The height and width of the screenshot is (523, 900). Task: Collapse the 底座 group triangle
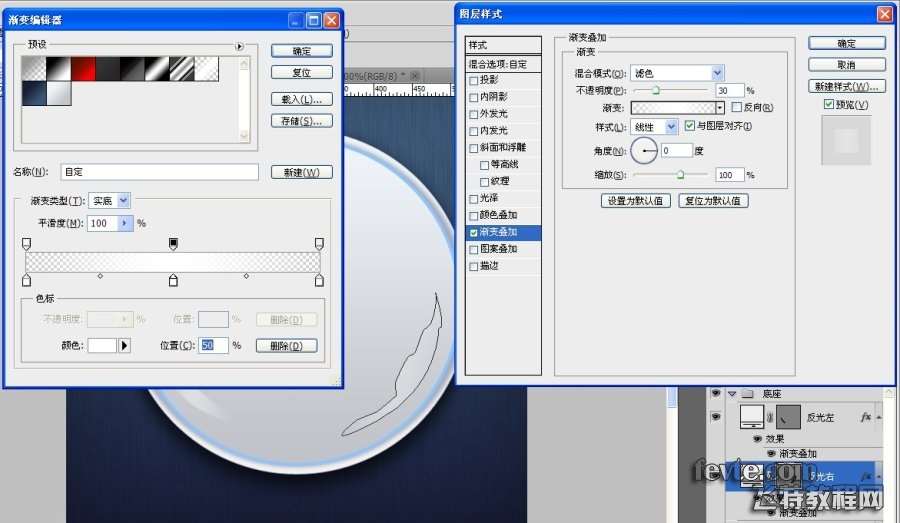coord(732,394)
